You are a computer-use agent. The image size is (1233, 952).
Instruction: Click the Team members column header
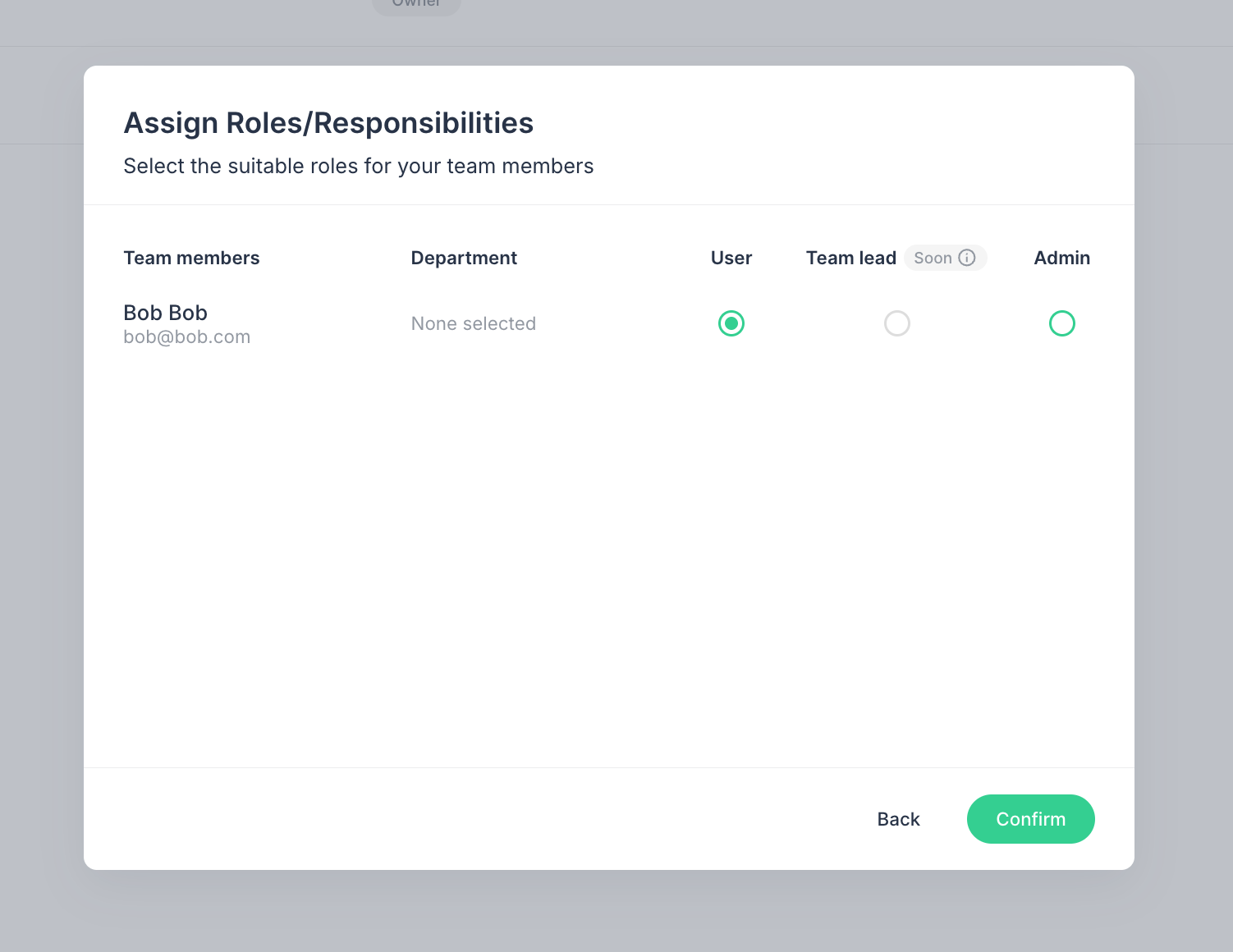pos(192,258)
